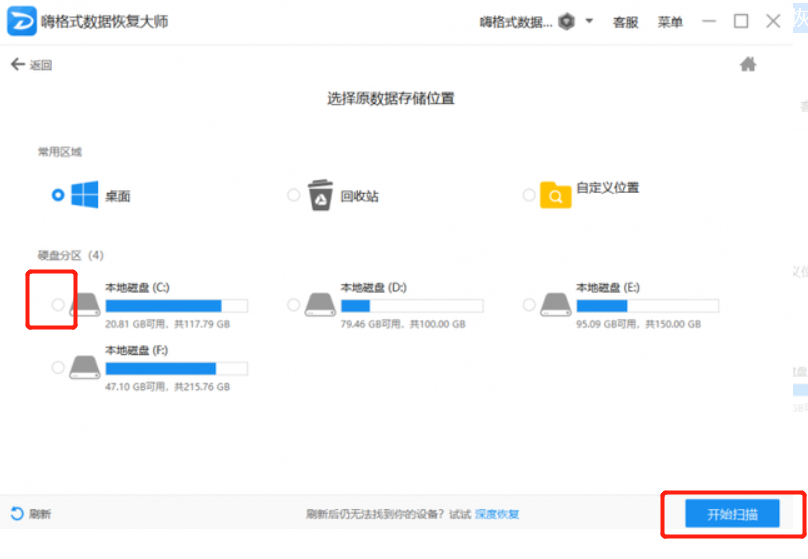The width and height of the screenshot is (808, 559).
Task: Click the 嗨格式 app logo in title bar
Action: tap(21, 21)
